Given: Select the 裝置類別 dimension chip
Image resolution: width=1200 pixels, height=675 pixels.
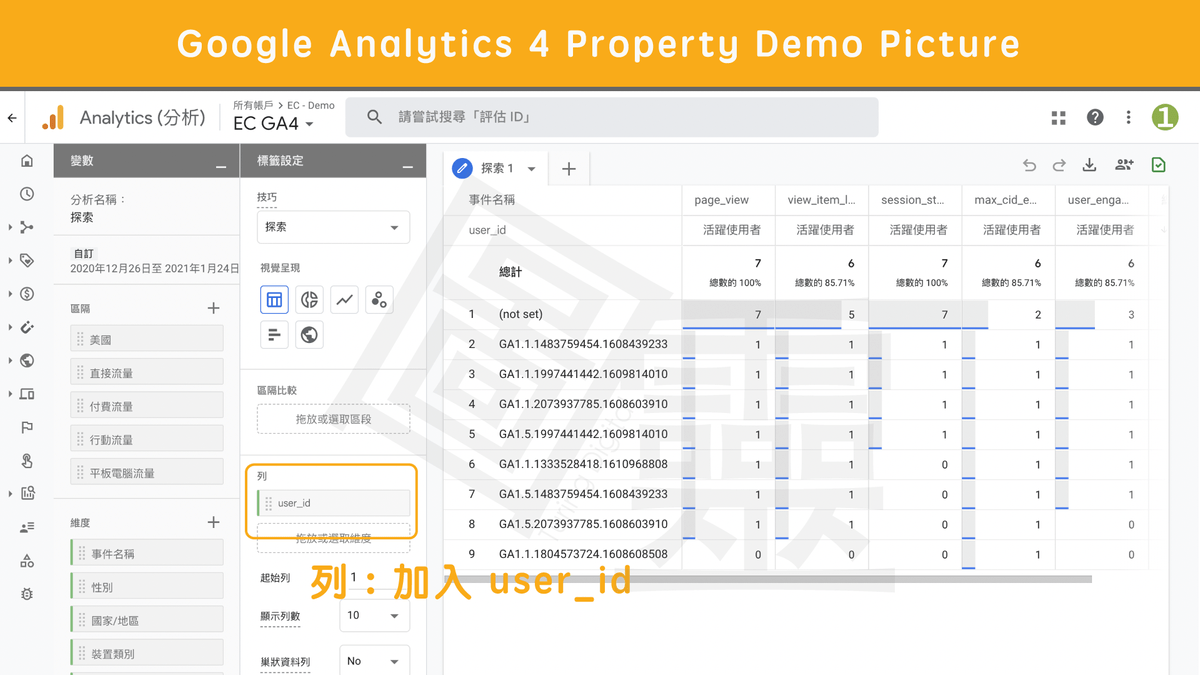Looking at the screenshot, I should coord(147,653).
